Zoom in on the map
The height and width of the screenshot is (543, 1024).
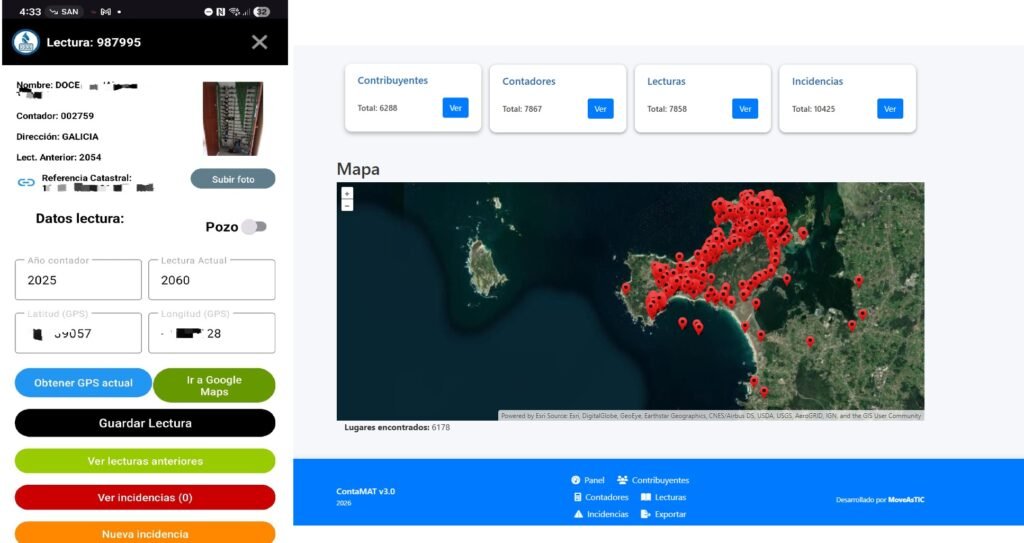coord(347,193)
